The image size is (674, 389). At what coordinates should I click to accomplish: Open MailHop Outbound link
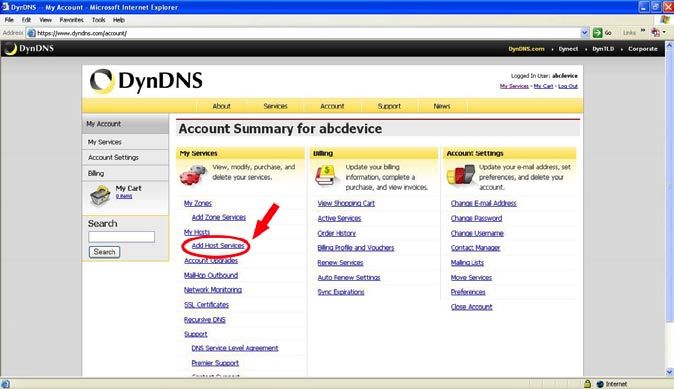(211, 275)
